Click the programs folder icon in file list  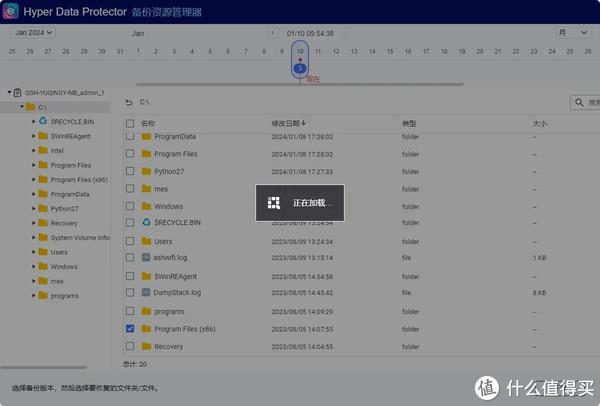coord(146,311)
